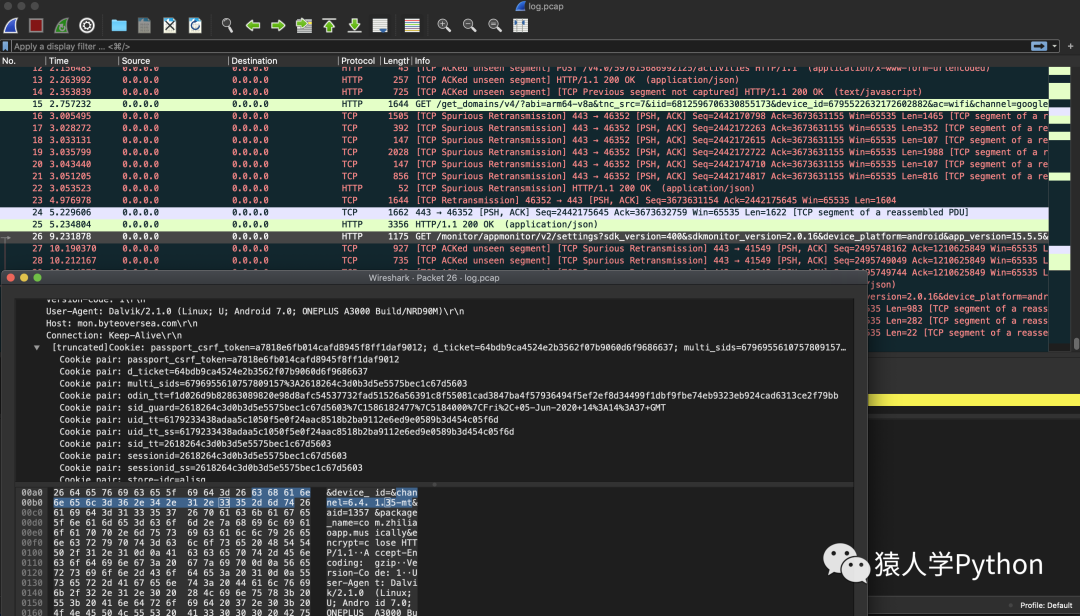This screenshot has width=1080, height=616.
Task: Open the Profile: Default status bar menu
Action: pyautogui.click(x=1046, y=606)
